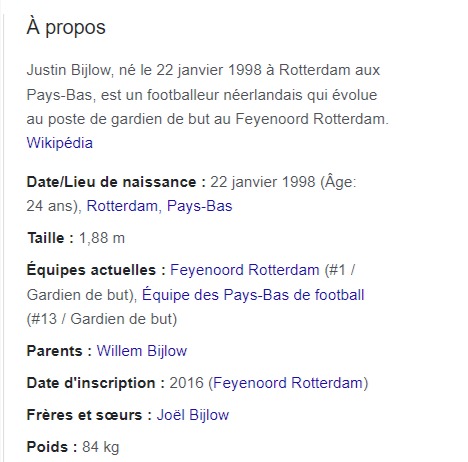Open the Joël Bijlow sibling link
This screenshot has width=468, height=462.
[x=193, y=415]
